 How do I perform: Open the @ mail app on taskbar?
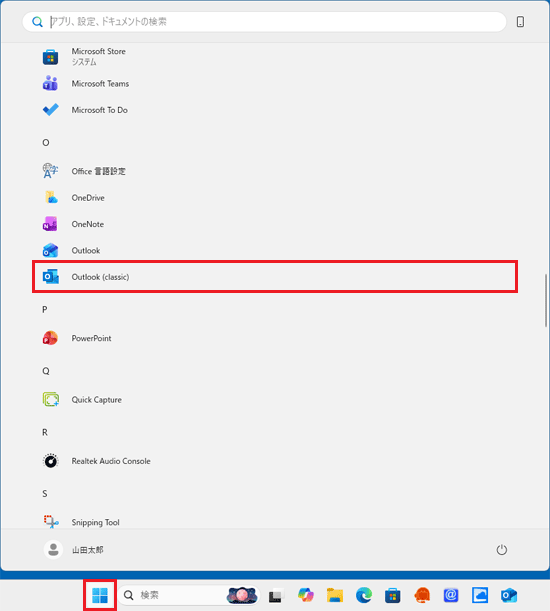[451, 595]
